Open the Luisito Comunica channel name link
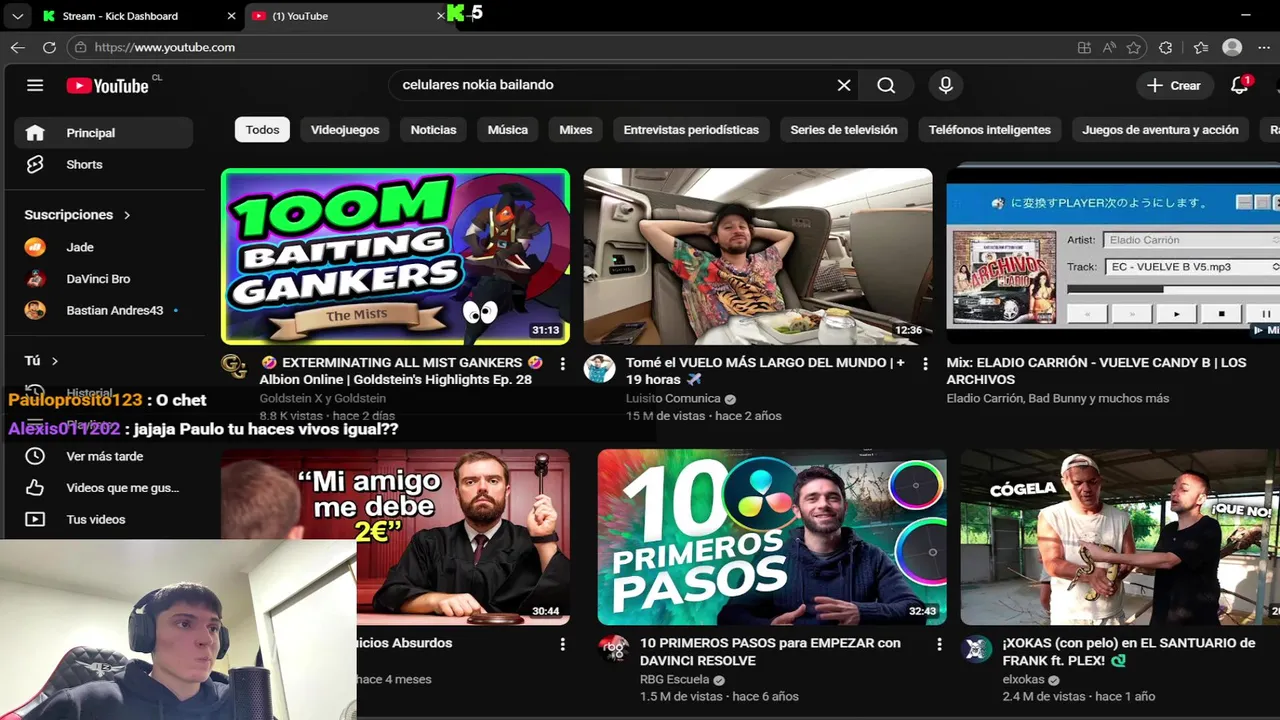1280x720 pixels. pyautogui.click(x=673, y=398)
